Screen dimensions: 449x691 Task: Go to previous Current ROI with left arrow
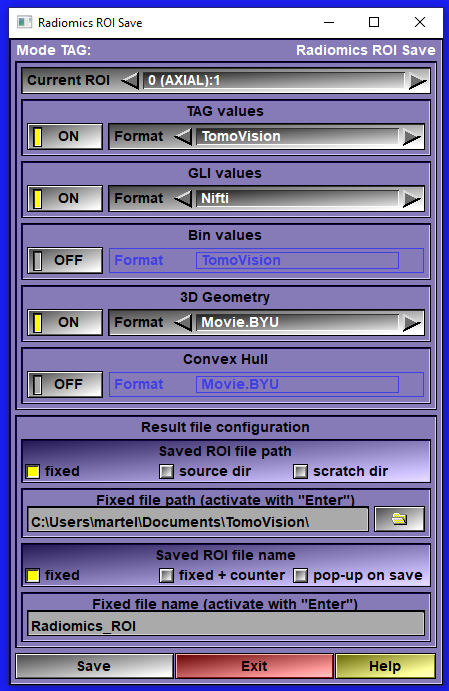pos(130,81)
